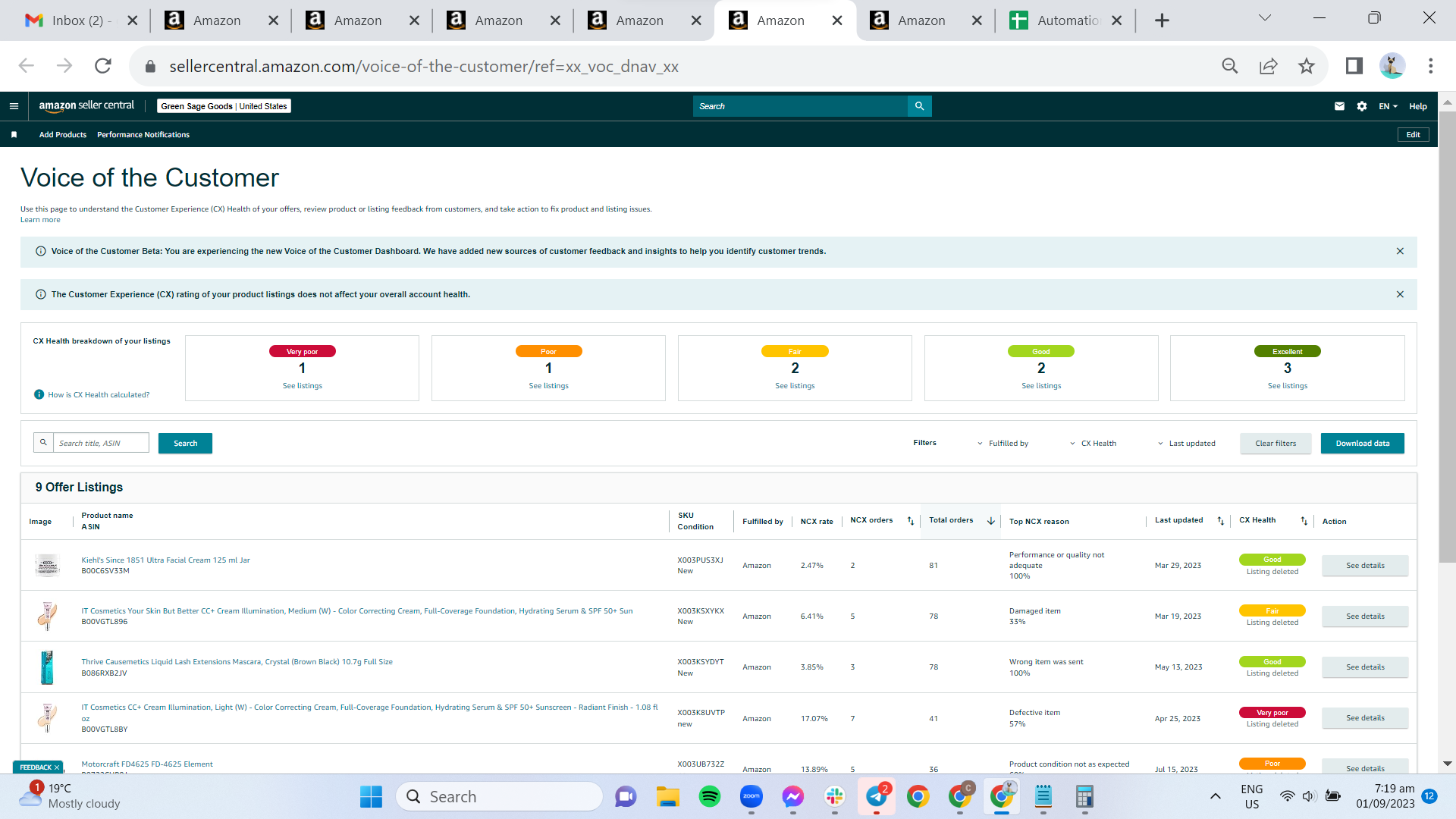Open the Learn more link
This screenshot has height=819, width=1456.
[x=40, y=220]
